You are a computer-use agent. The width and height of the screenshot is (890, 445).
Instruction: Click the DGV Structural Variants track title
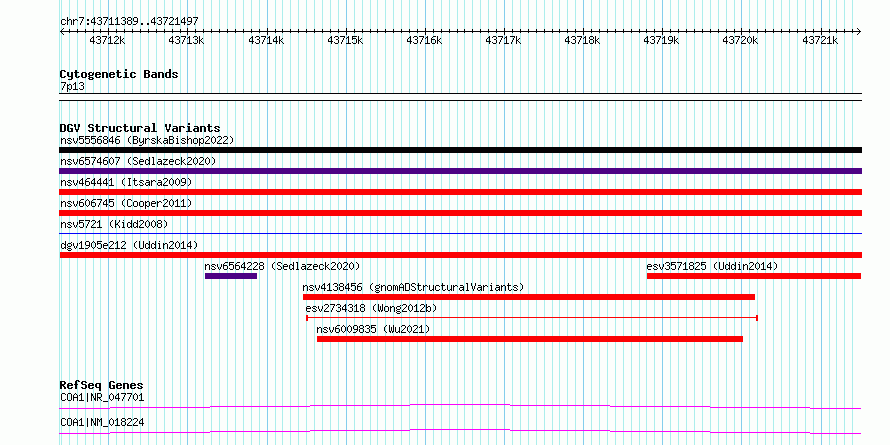pyautogui.click(x=140, y=128)
